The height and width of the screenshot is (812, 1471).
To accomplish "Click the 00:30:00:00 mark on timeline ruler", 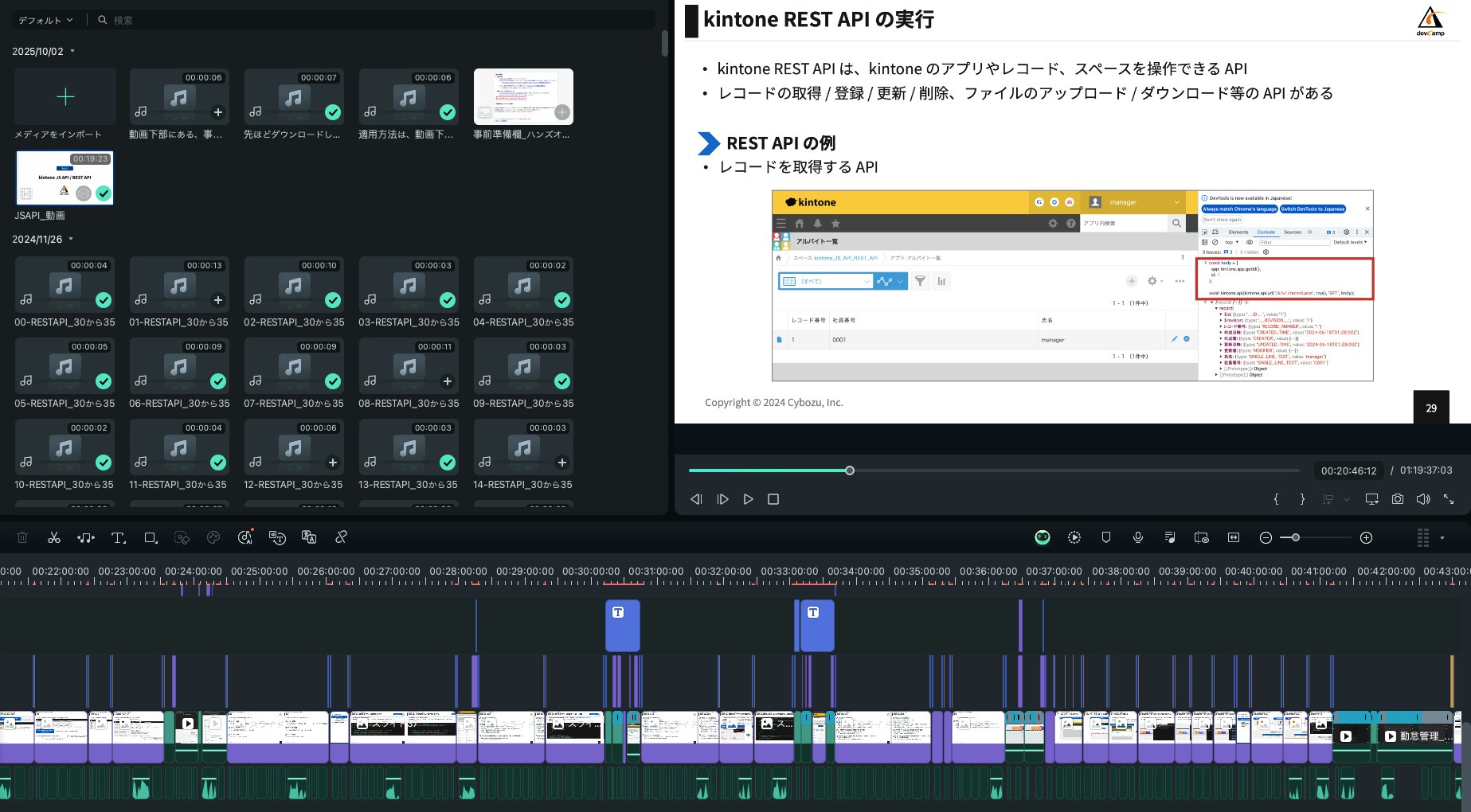I will click(591, 571).
